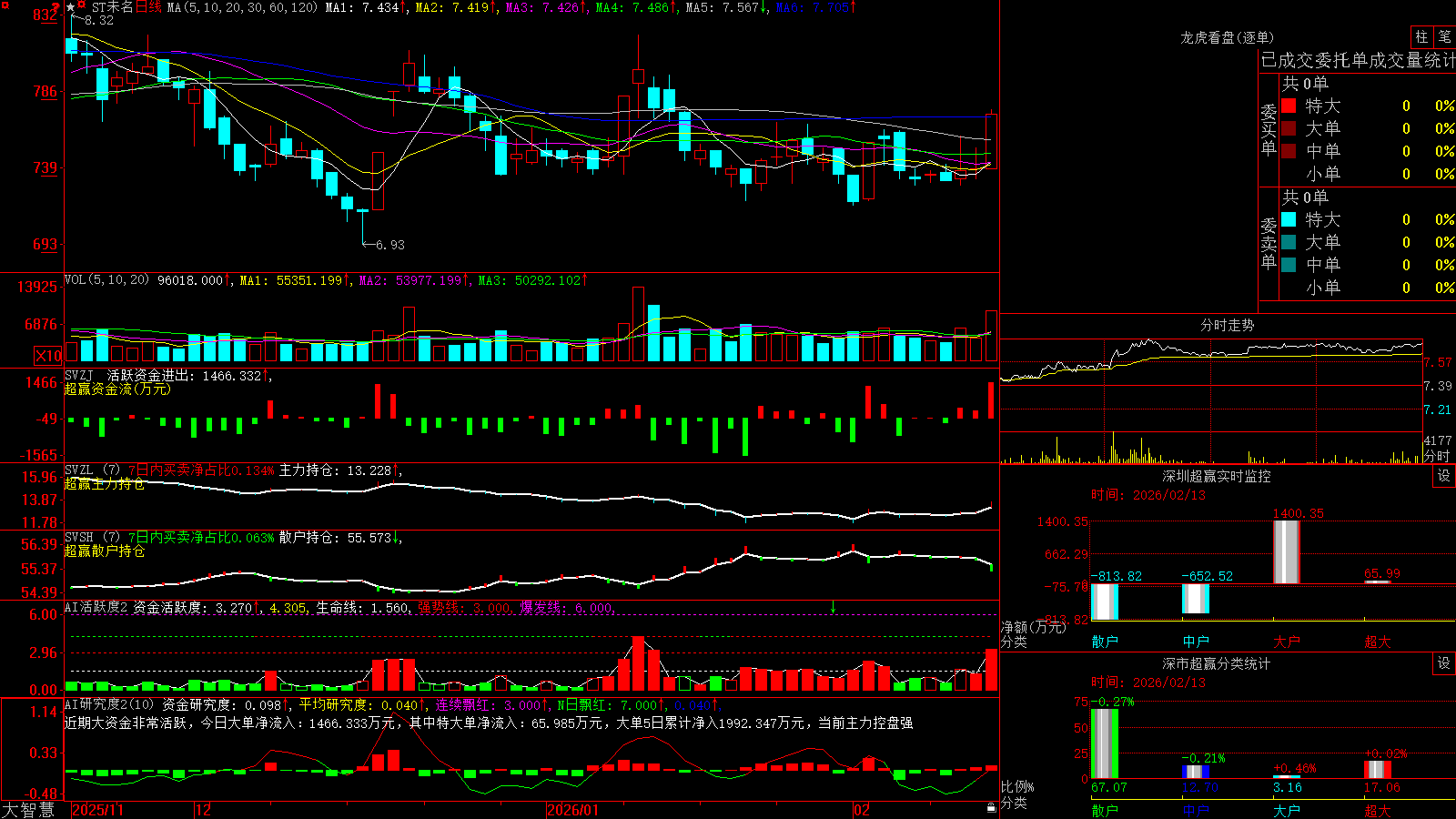Screen dimensions: 1456x819
Task: Switch order view to 笔 mode
Action: [x=1444, y=36]
